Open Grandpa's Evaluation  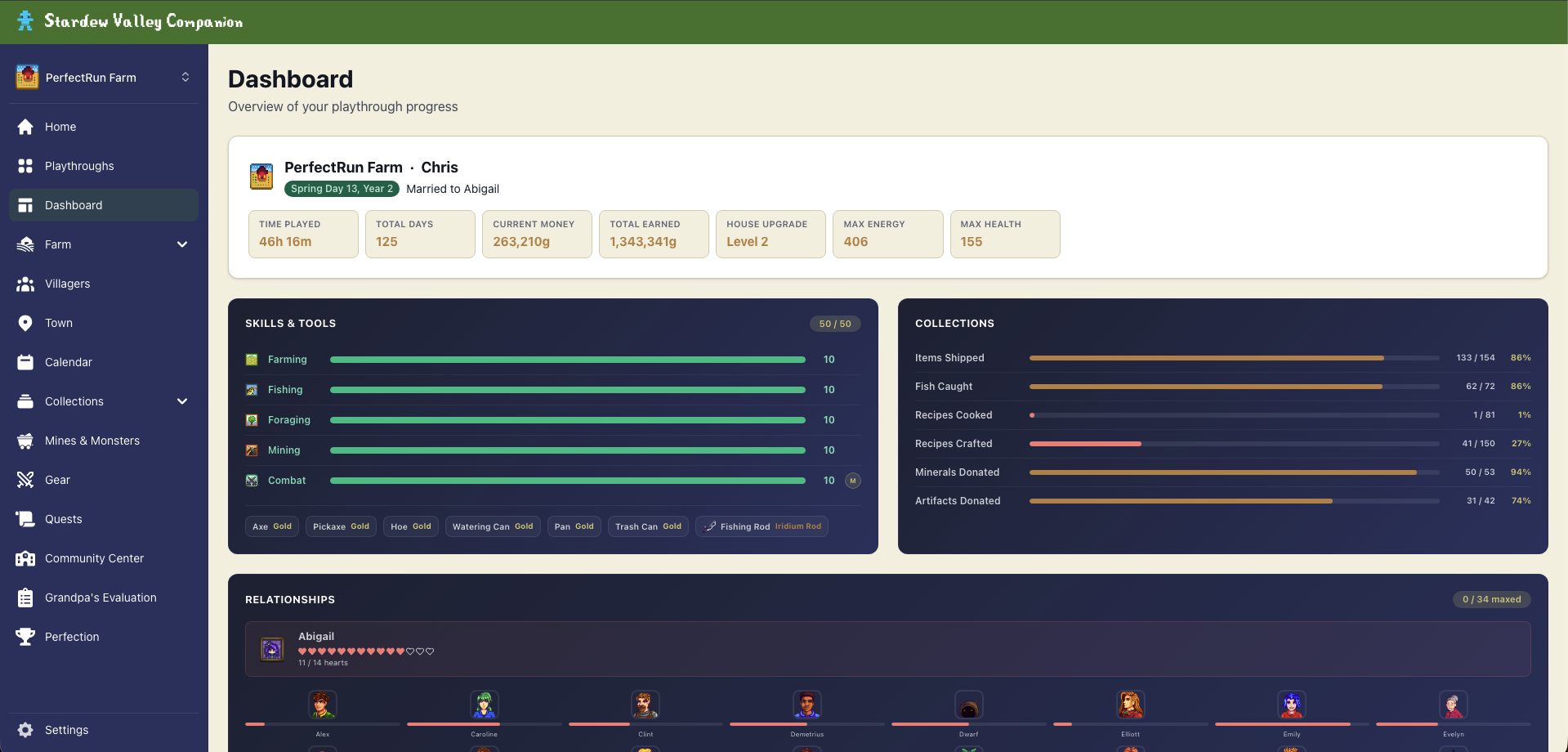pyautogui.click(x=101, y=598)
